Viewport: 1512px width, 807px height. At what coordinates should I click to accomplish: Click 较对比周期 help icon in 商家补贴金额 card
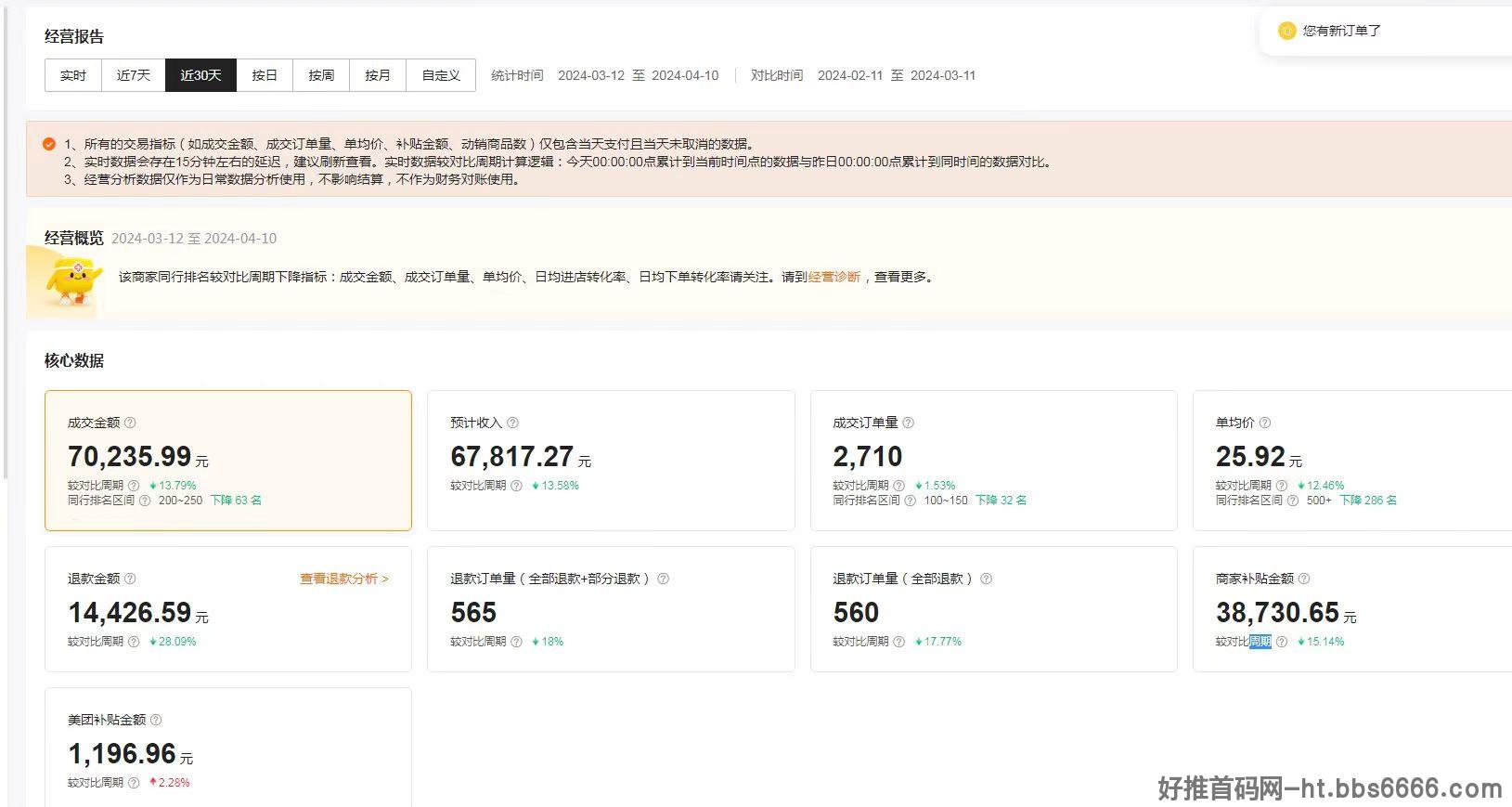[x=1282, y=642]
